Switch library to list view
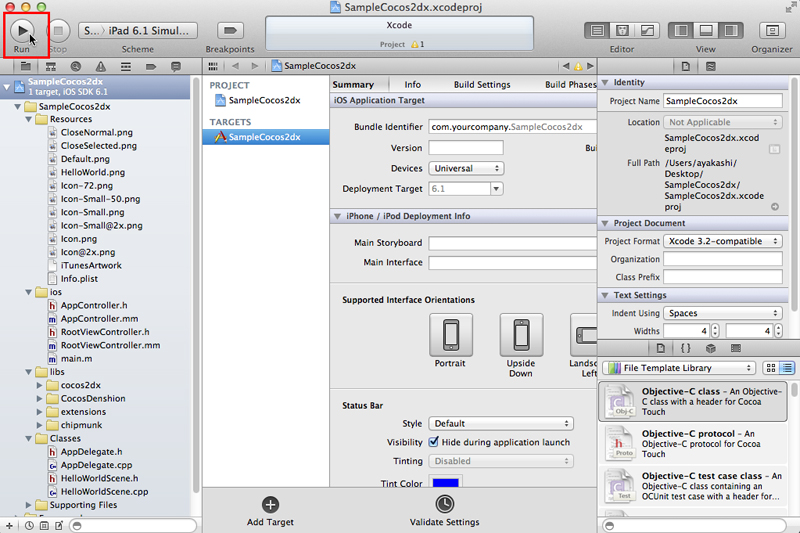Image resolution: width=800 pixels, height=533 pixels. [x=788, y=368]
